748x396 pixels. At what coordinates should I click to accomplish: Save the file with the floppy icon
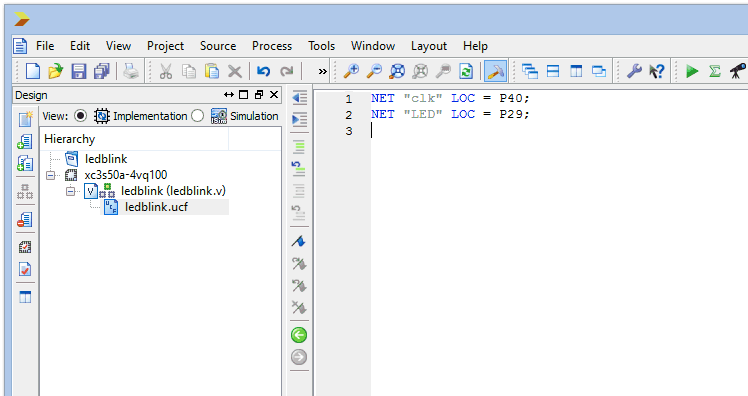coord(79,71)
